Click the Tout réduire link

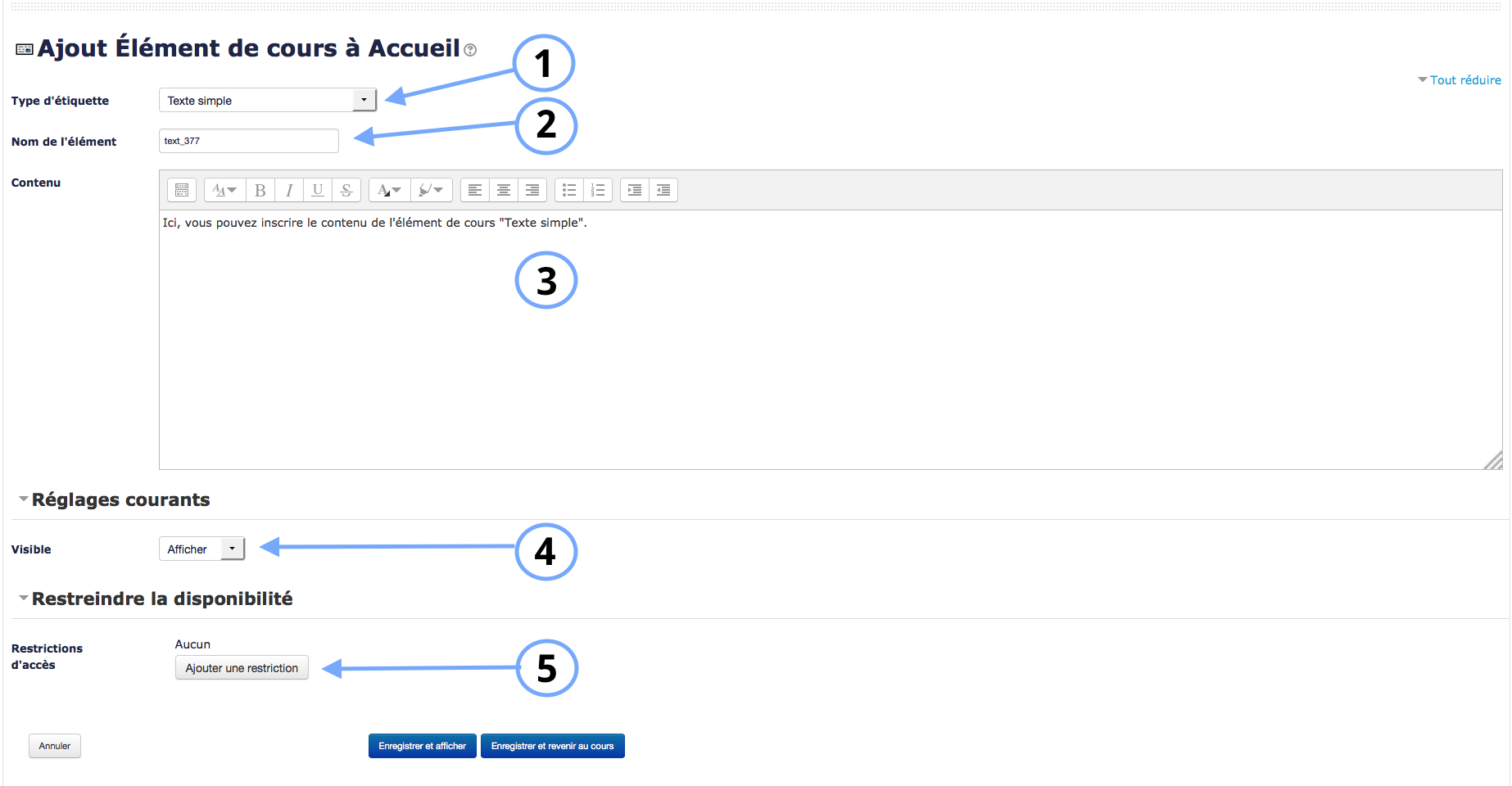1464,80
